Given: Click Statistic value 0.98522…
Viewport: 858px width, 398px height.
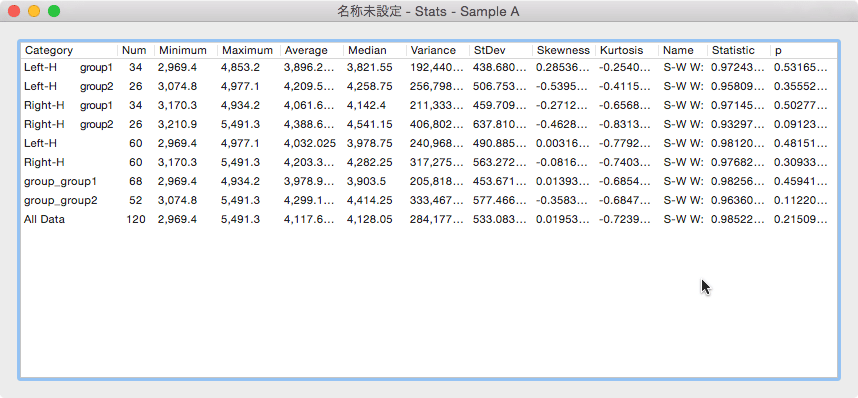Looking at the screenshot, I should pyautogui.click(x=738, y=220).
